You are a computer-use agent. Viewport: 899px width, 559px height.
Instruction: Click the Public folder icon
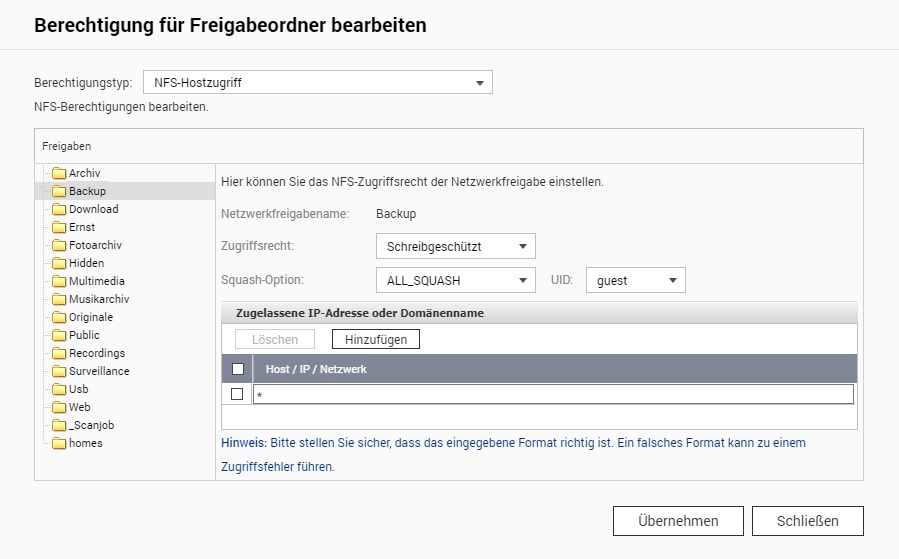coord(59,336)
